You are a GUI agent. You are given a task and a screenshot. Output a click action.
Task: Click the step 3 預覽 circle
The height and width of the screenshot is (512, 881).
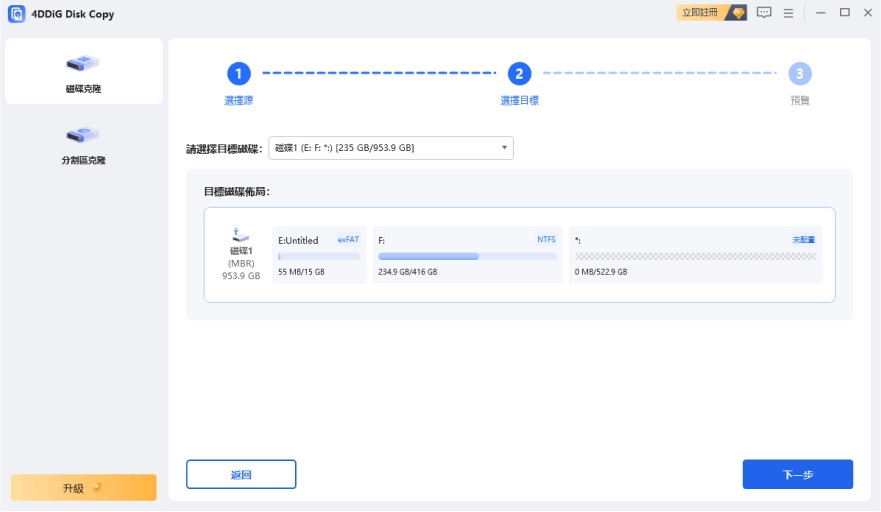pyautogui.click(x=799, y=73)
